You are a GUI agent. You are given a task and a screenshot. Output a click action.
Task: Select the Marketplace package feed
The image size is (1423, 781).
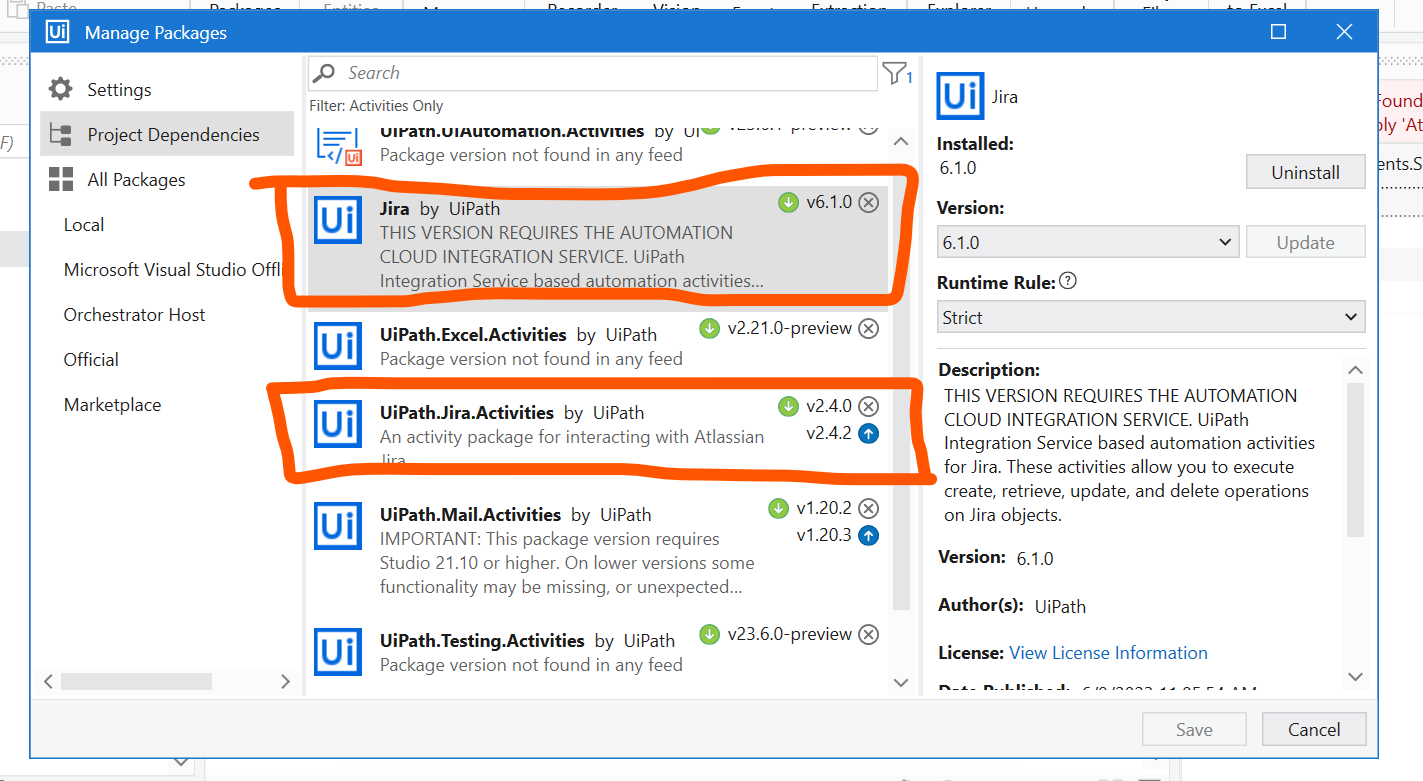112,404
